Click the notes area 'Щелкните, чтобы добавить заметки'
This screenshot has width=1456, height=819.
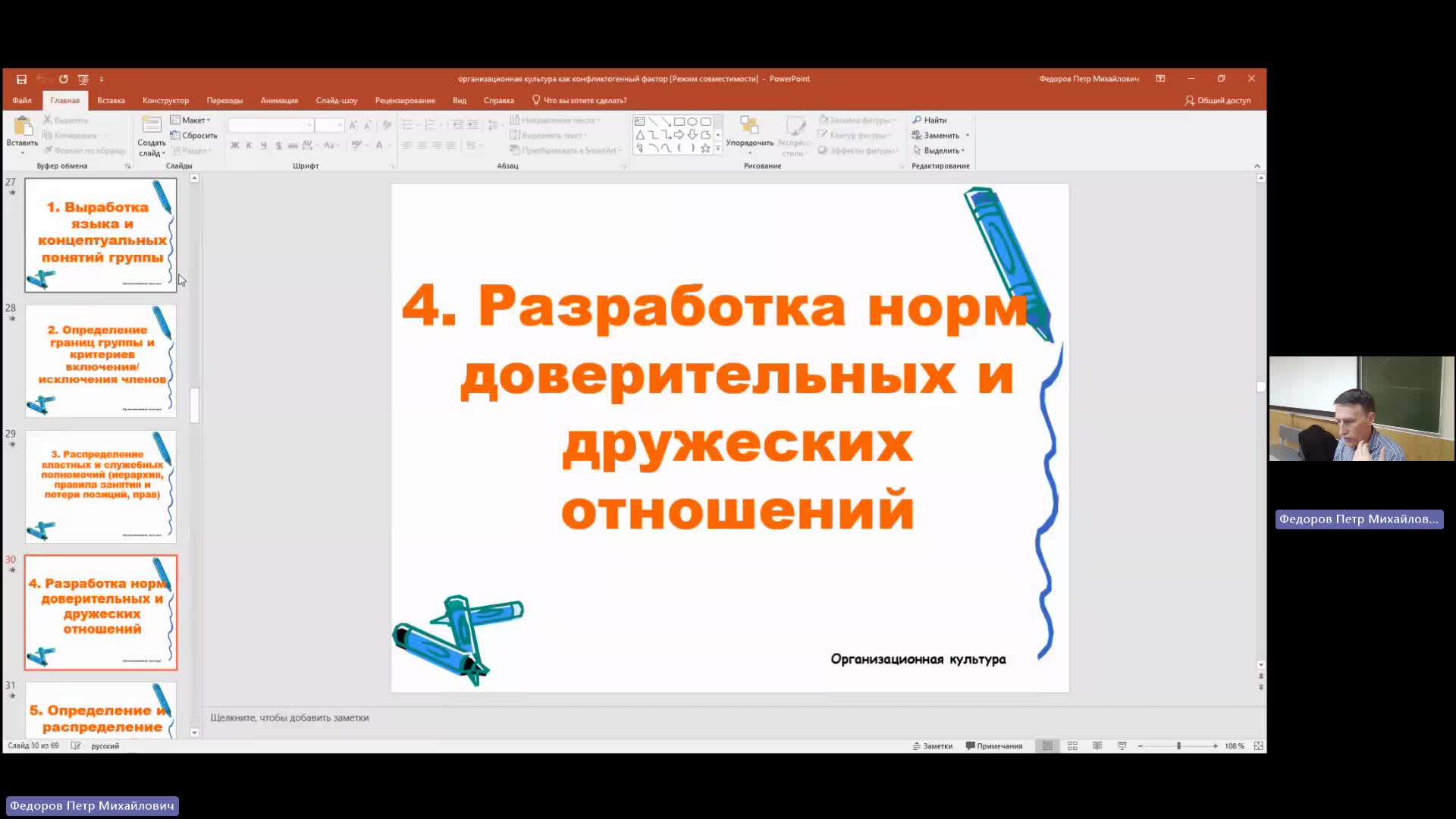(290, 717)
